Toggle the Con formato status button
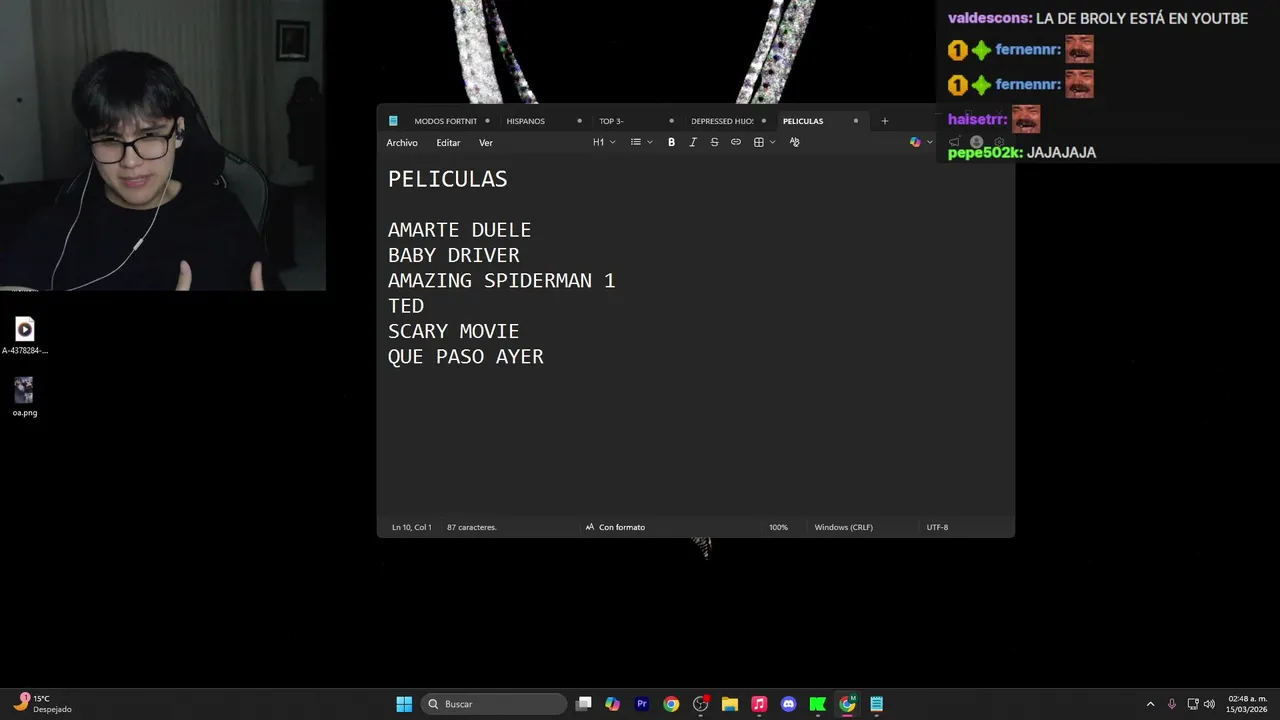Screen dimensions: 1280x720 pos(615,527)
